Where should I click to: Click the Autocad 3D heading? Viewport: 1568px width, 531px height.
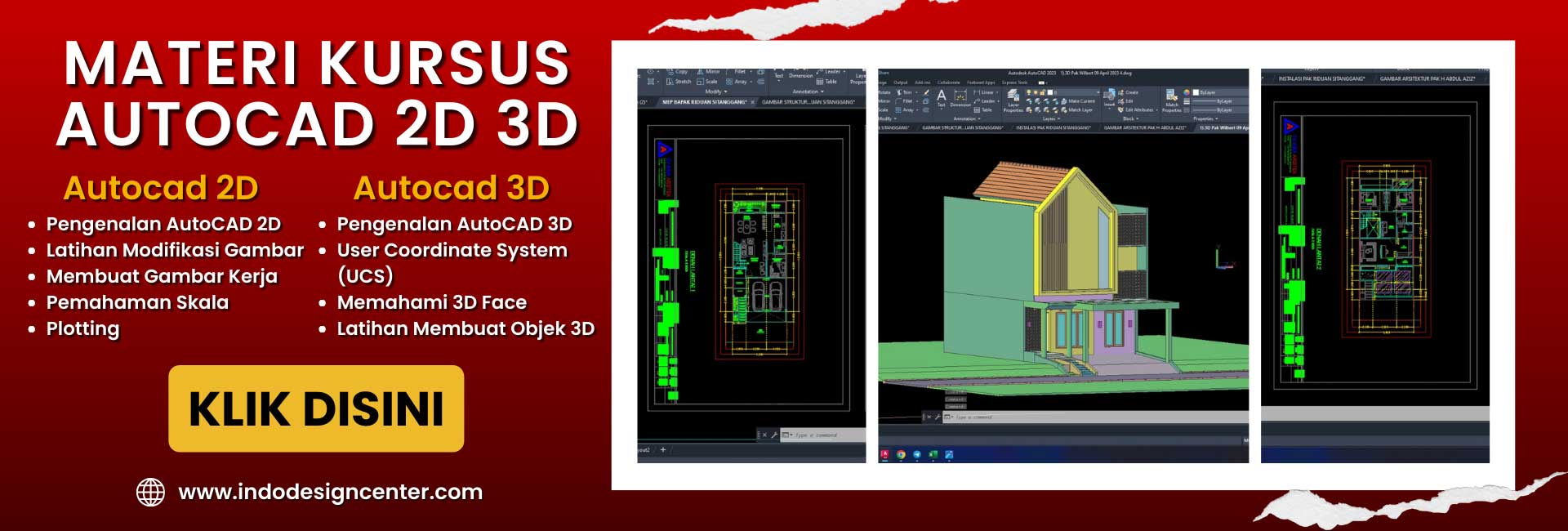point(452,188)
